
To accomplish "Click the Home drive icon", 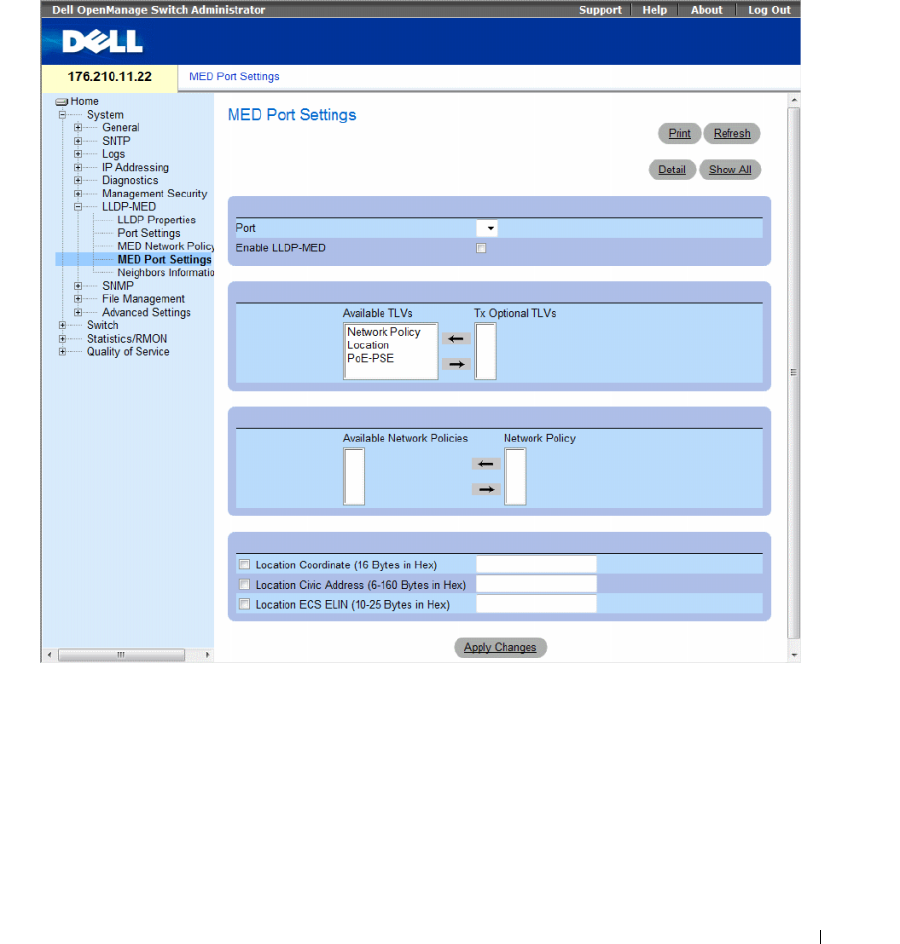I will pyautogui.click(x=61, y=102).
